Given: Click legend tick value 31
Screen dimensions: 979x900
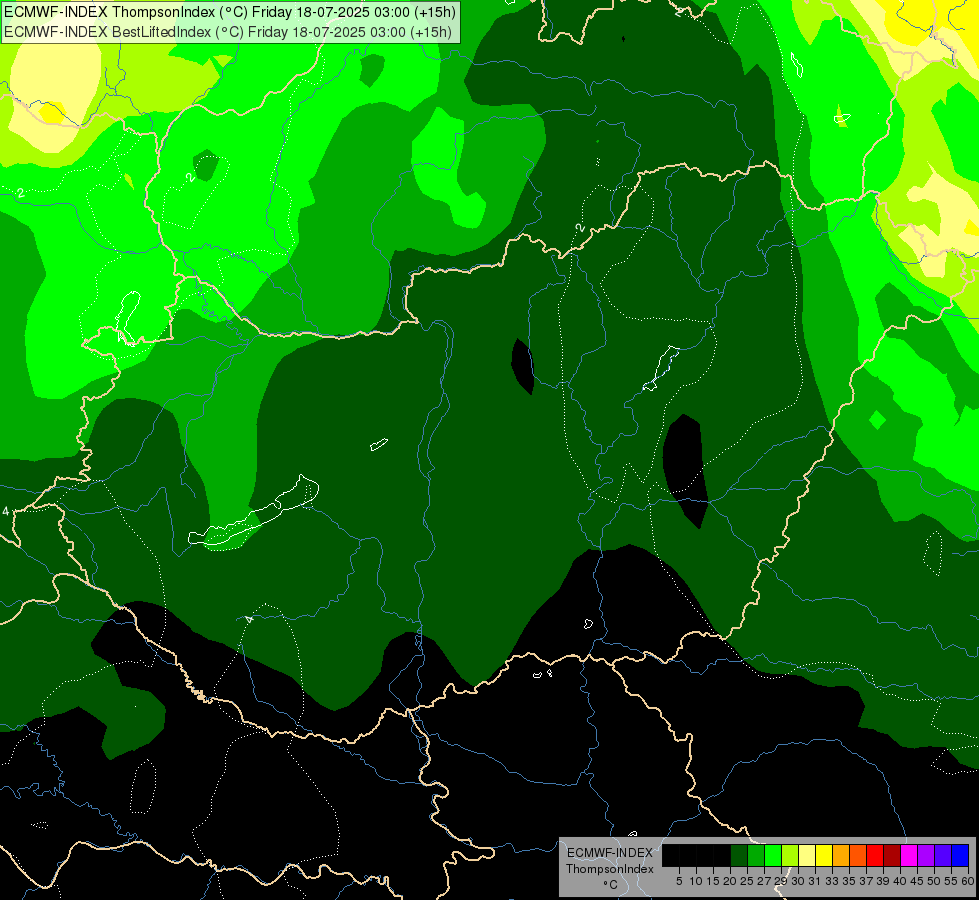Looking at the screenshot, I should click(x=815, y=881).
